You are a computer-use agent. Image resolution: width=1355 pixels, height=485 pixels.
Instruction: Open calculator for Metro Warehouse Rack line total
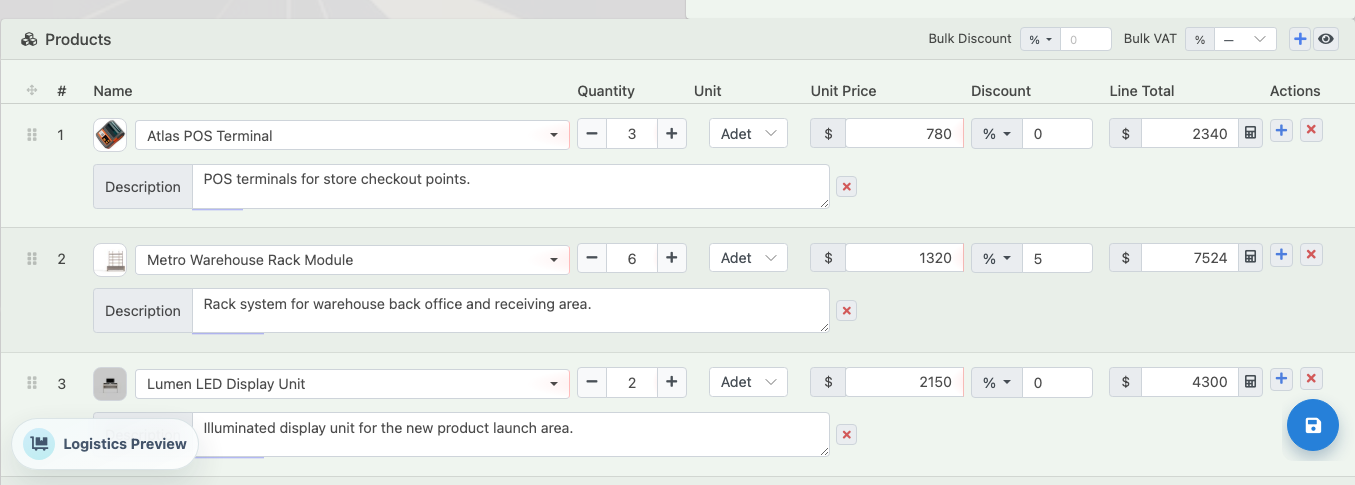click(x=1250, y=258)
